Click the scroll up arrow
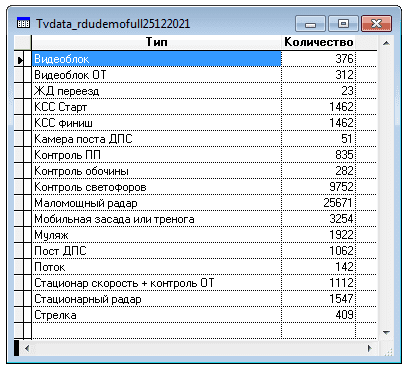The height and width of the screenshot is (373, 405). pyautogui.click(x=386, y=43)
